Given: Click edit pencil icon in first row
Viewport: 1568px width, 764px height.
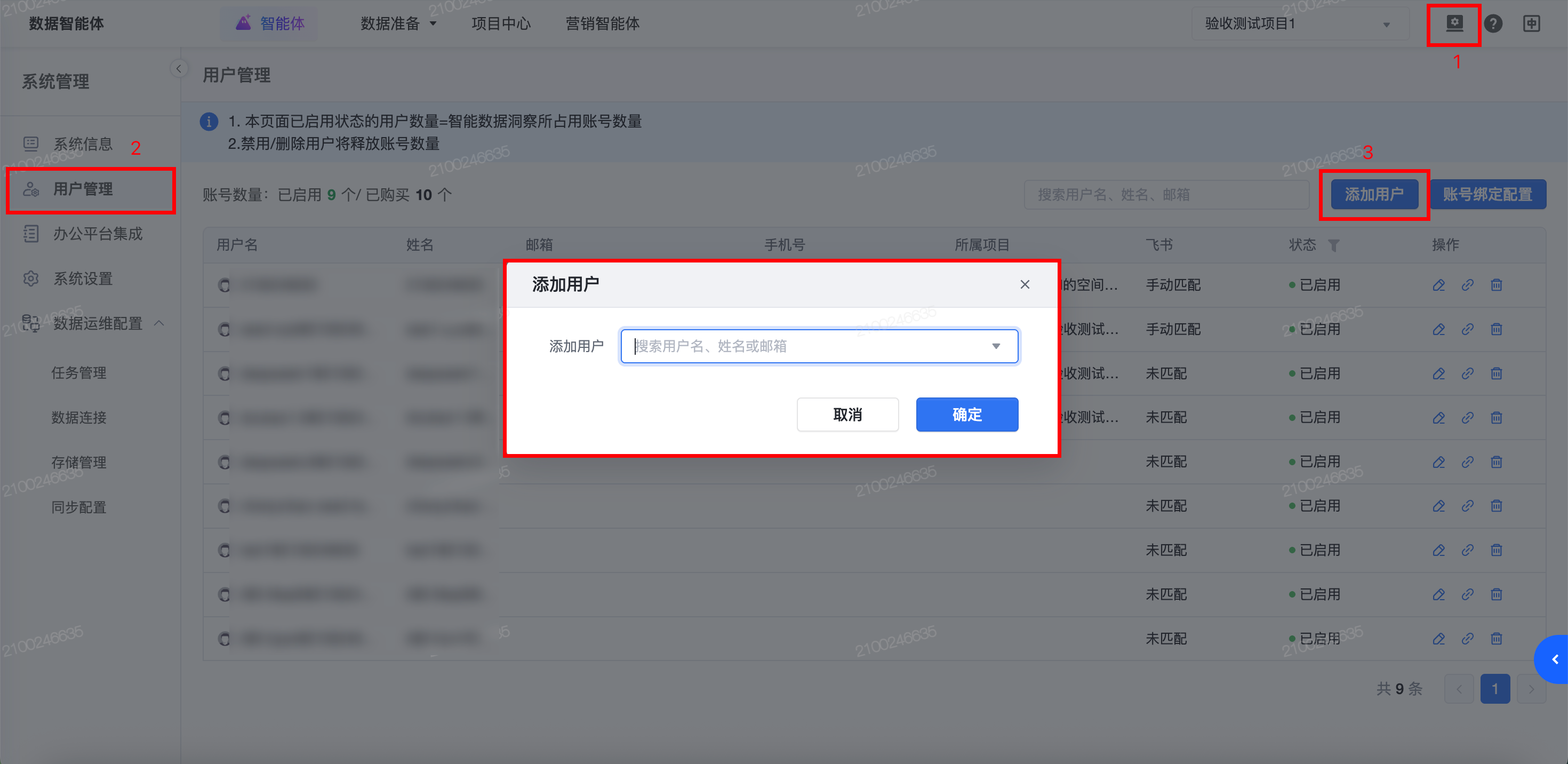Looking at the screenshot, I should pyautogui.click(x=1438, y=285).
